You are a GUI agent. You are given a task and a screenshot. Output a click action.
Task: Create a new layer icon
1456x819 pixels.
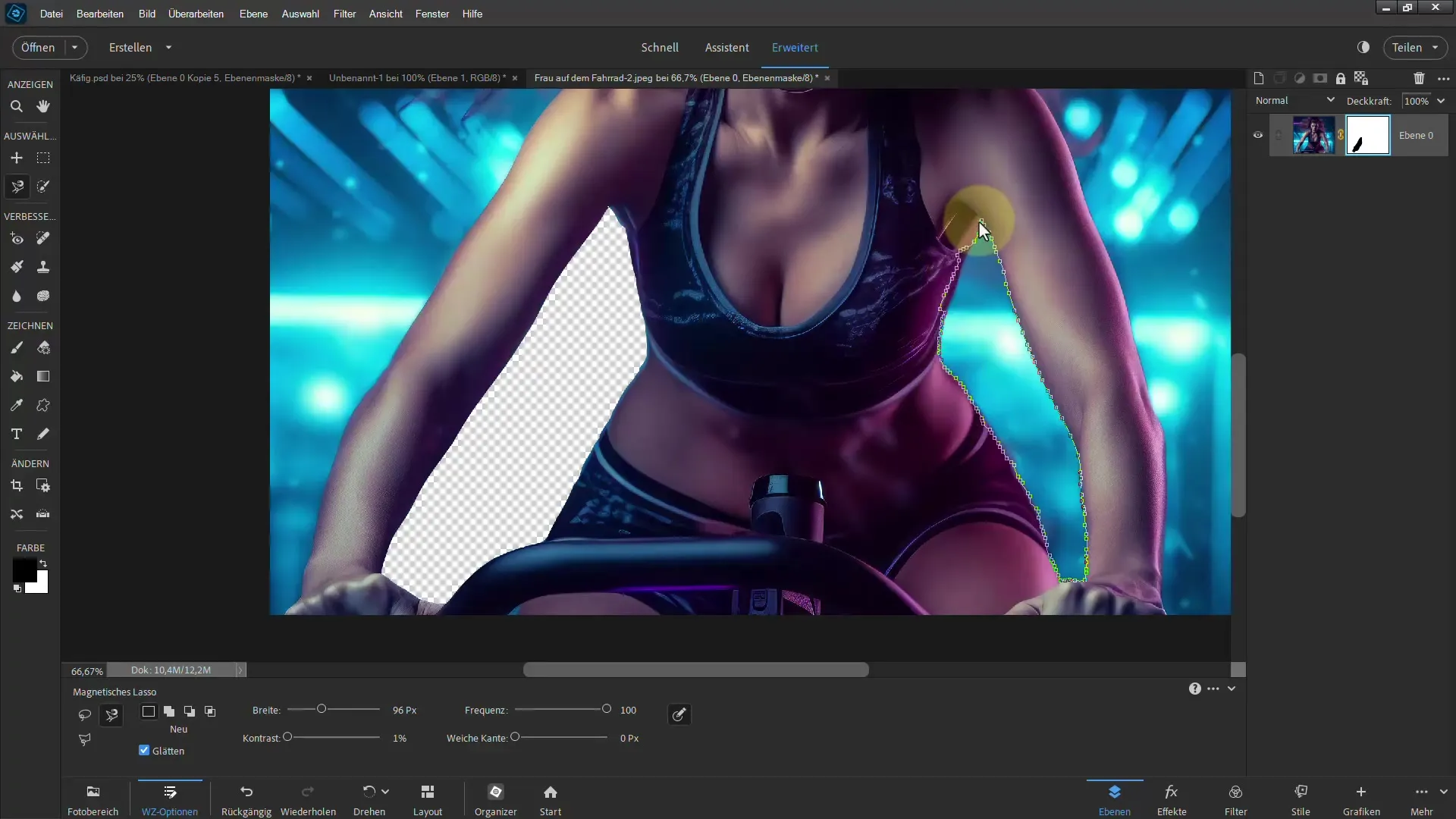coord(1259,78)
